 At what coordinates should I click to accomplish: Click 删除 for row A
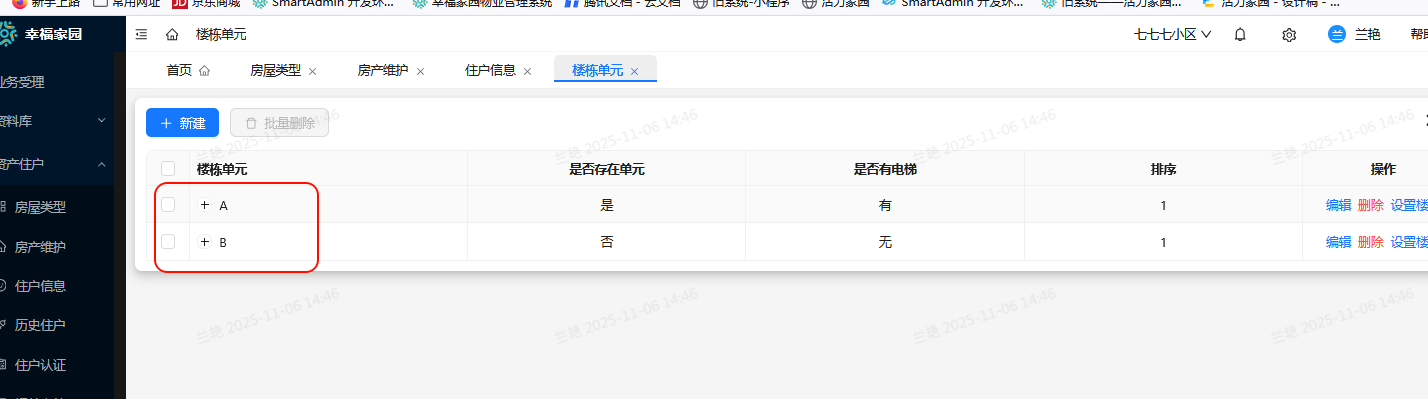(x=1371, y=205)
